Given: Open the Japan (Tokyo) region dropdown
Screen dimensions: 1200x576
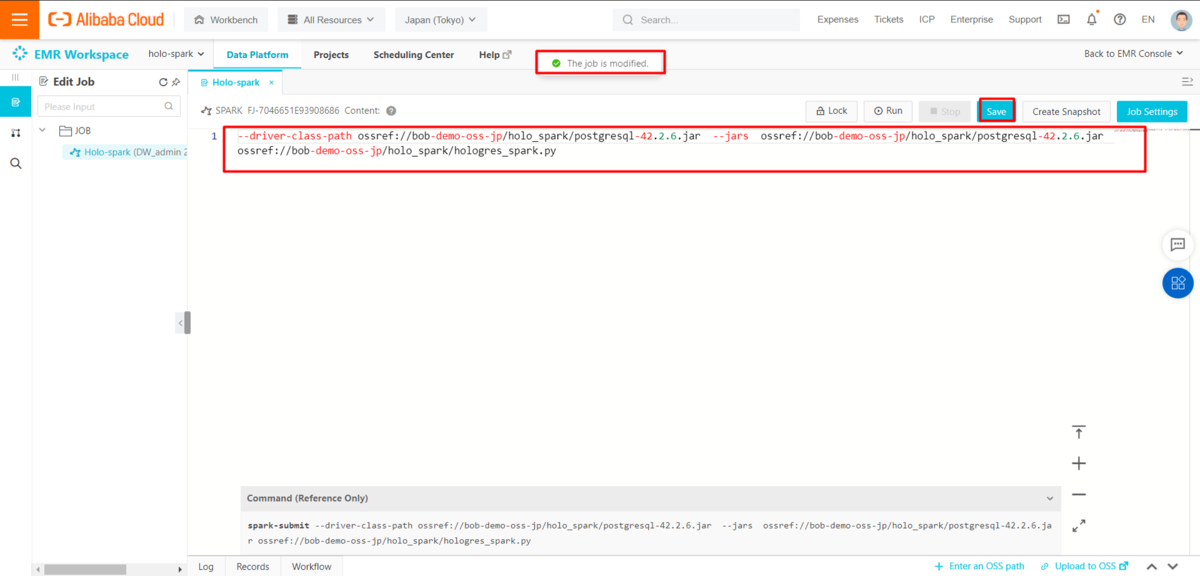Looking at the screenshot, I should (x=441, y=19).
